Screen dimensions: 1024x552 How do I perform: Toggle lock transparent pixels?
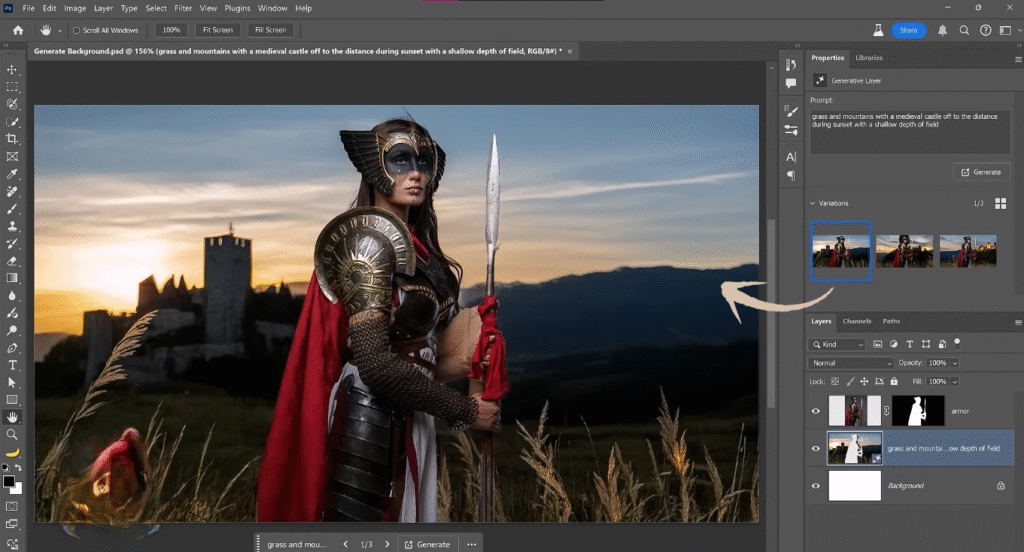(x=835, y=382)
